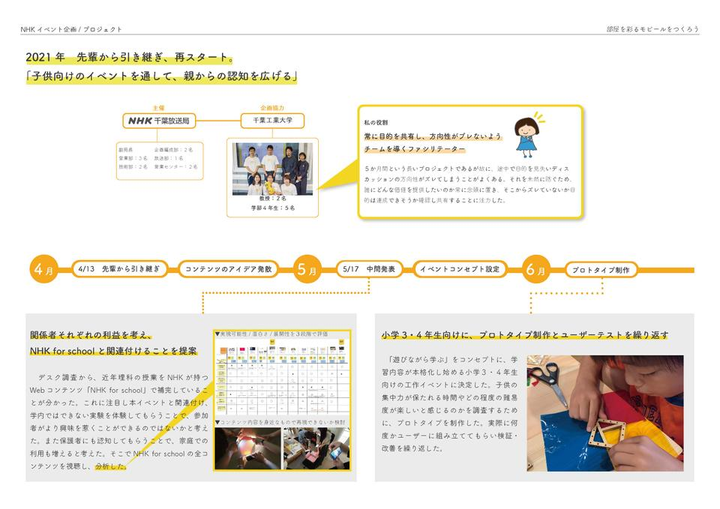Click the 主催 label
720x509 pixels.
[x=158, y=108]
